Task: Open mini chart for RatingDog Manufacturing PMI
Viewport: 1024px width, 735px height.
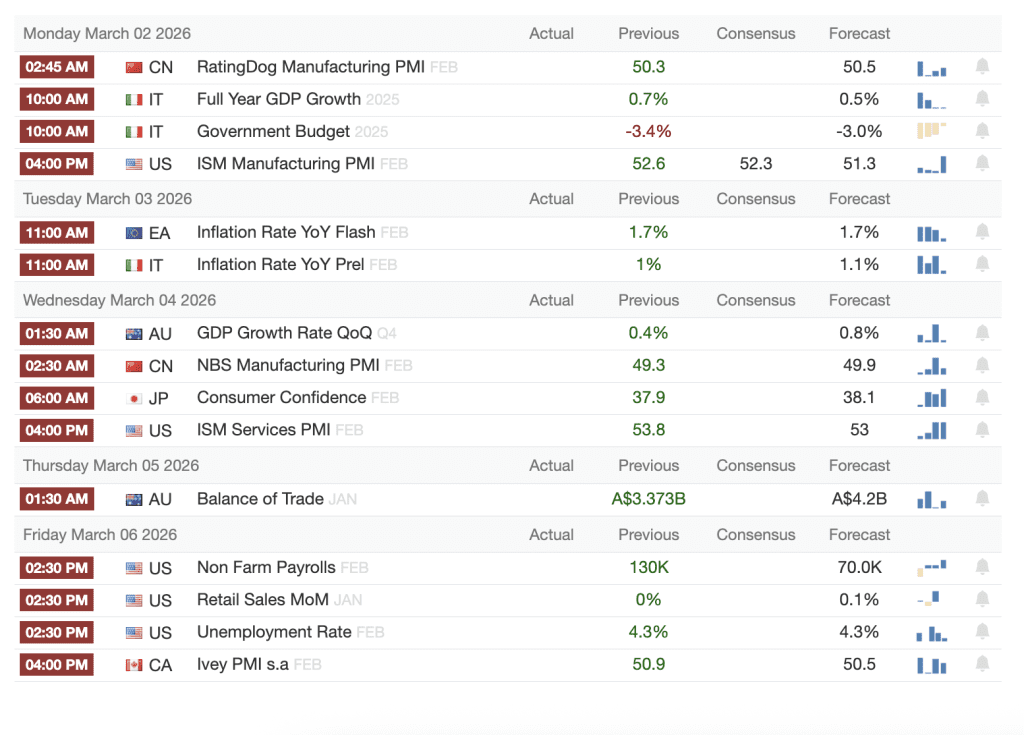Action: click(931, 68)
